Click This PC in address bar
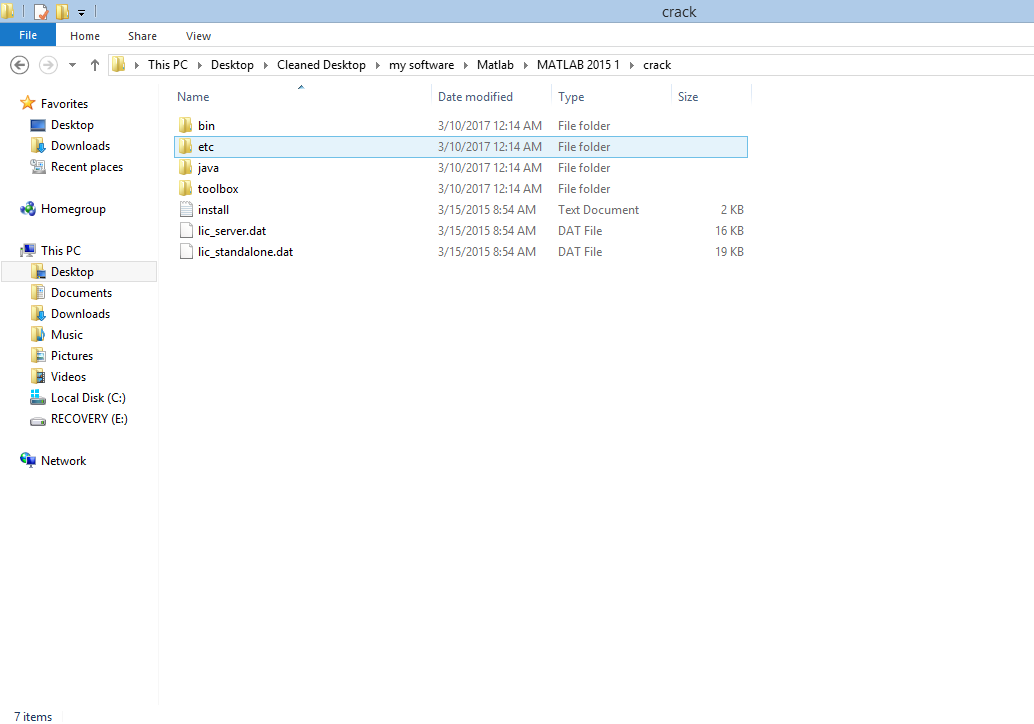The image size is (1034, 724). click(x=167, y=65)
